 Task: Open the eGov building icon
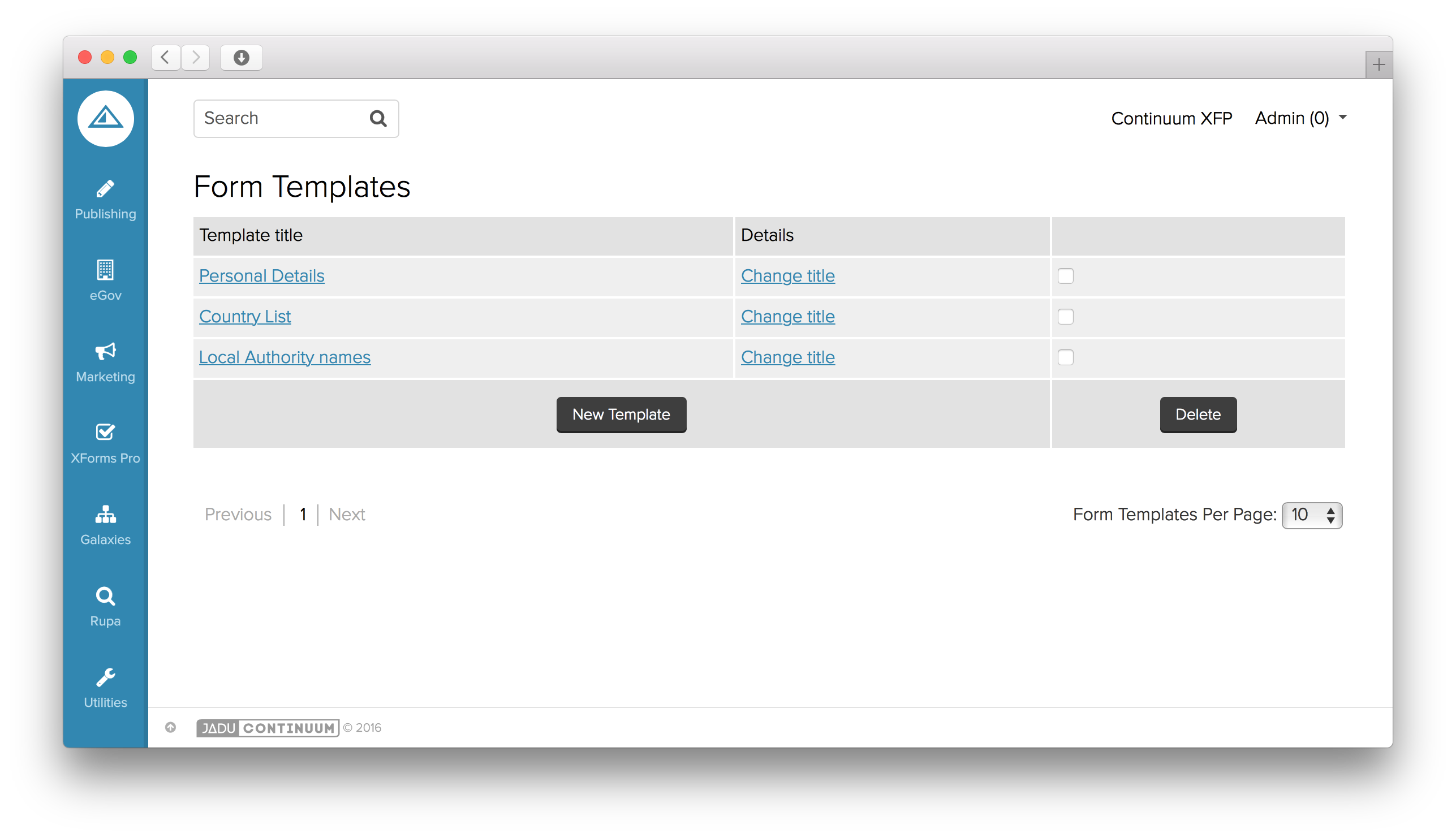[105, 270]
